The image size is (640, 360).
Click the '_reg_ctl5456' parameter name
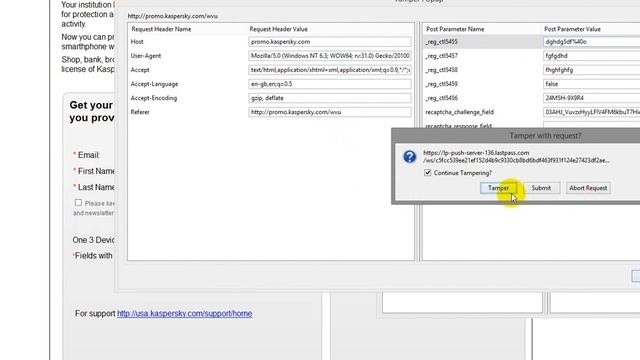(x=441, y=98)
